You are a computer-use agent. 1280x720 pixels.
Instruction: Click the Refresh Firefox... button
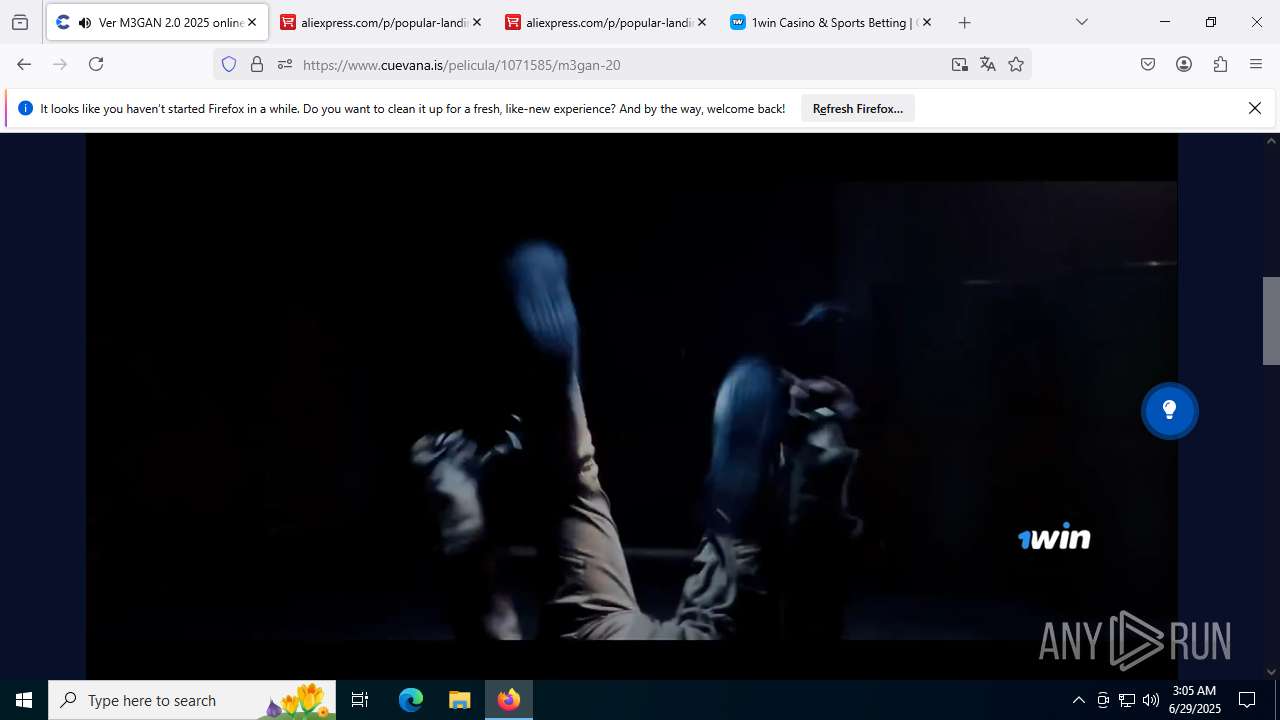tap(858, 109)
